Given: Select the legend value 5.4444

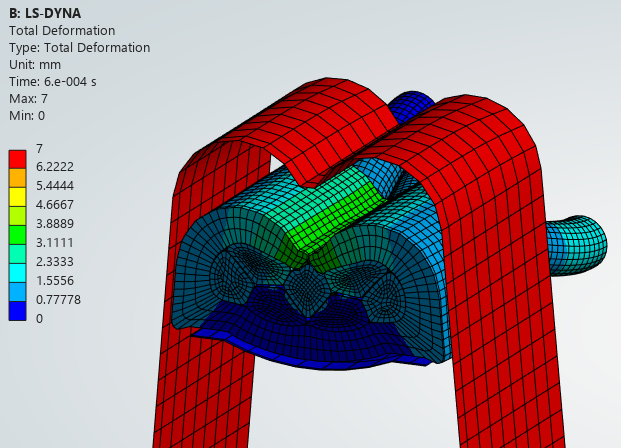Looking at the screenshot, I should click(x=55, y=186).
